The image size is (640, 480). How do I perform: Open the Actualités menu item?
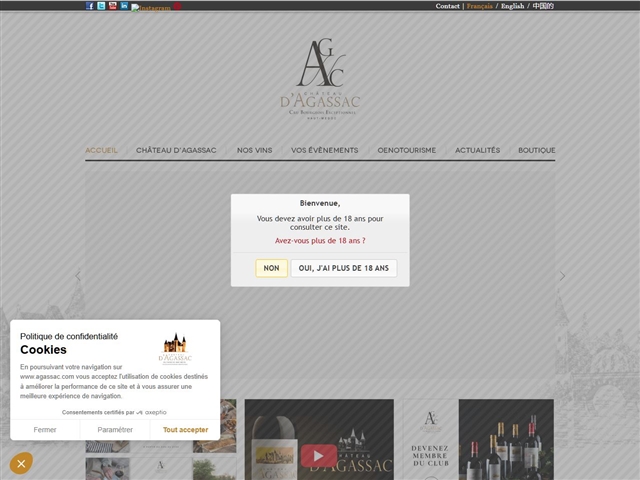[x=478, y=150]
